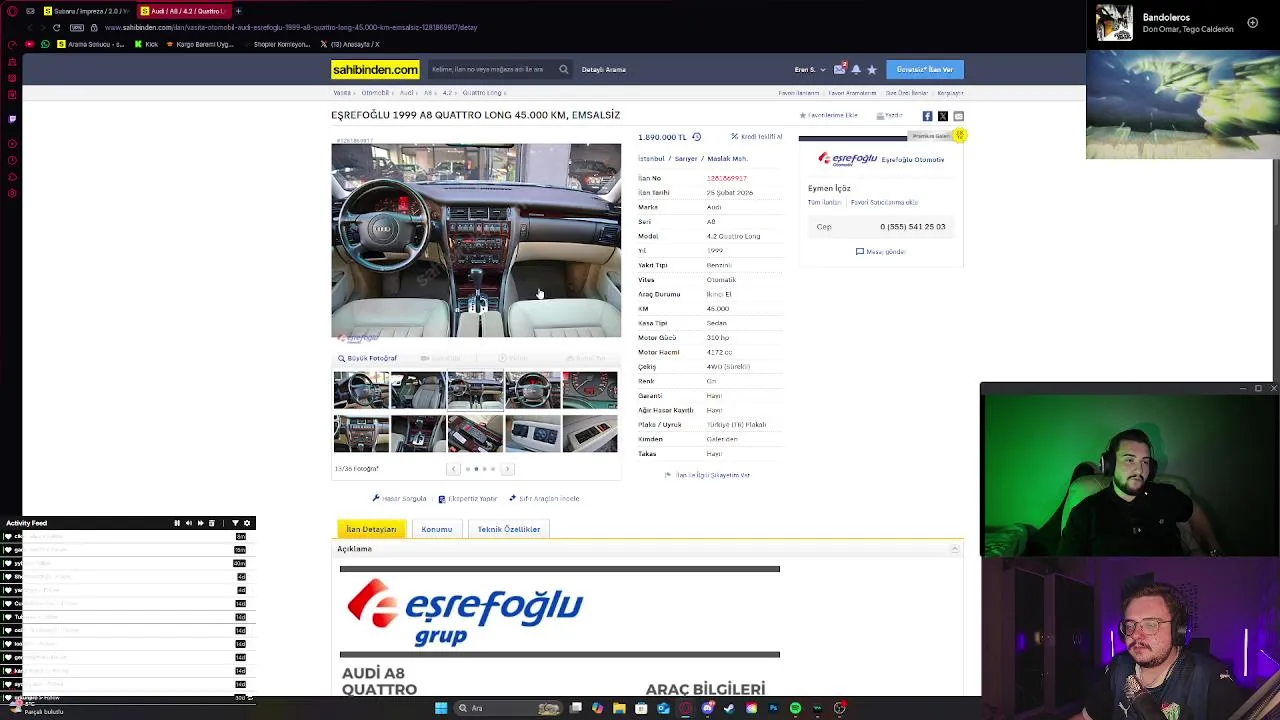Click Activity Feed settings gear

coord(247,523)
